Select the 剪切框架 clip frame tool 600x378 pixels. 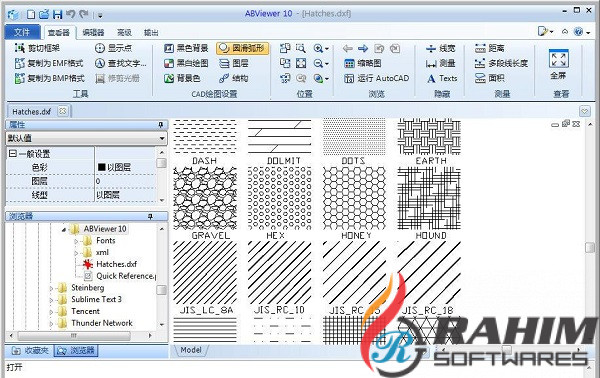click(37, 48)
